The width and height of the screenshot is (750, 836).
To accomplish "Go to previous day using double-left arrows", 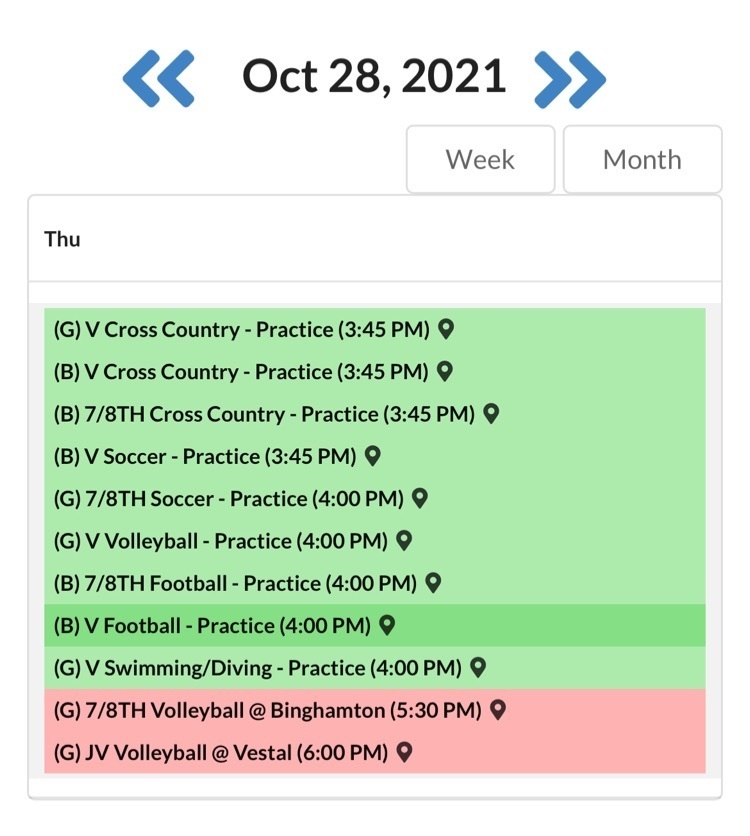I will click(x=158, y=79).
